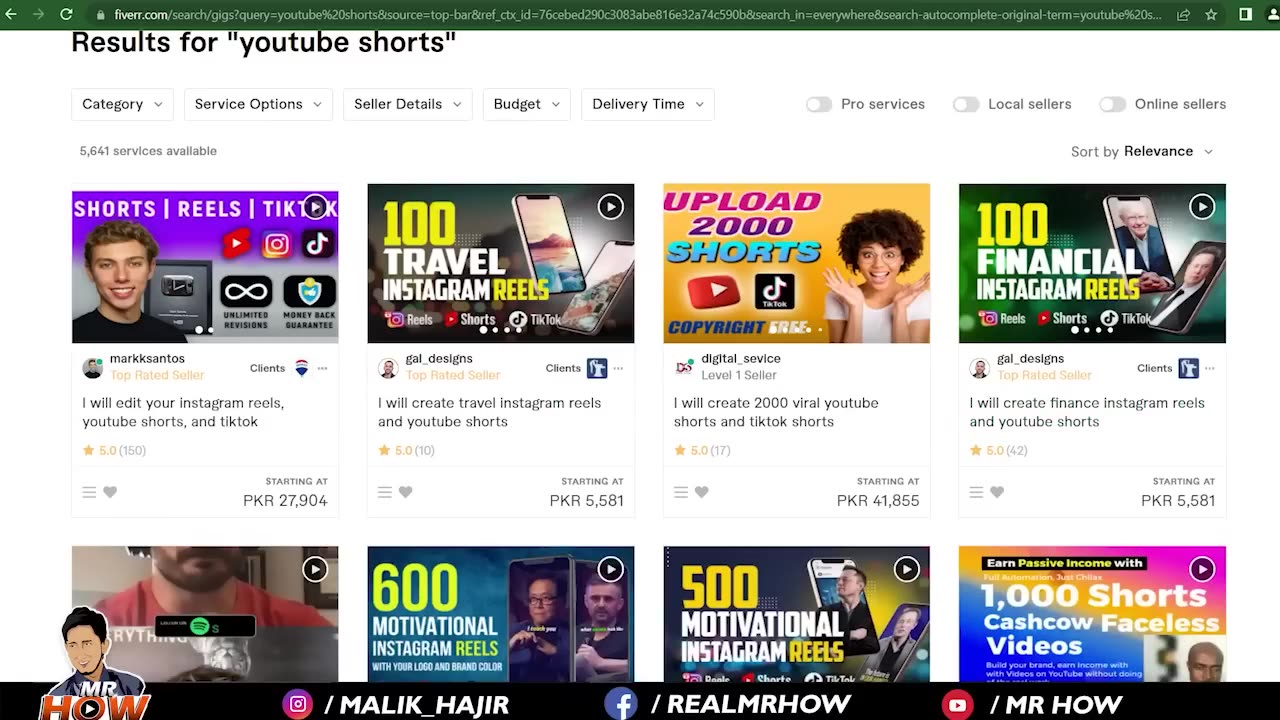Add digital_sevice gig to list icon
The width and height of the screenshot is (1280, 720).
[681, 492]
